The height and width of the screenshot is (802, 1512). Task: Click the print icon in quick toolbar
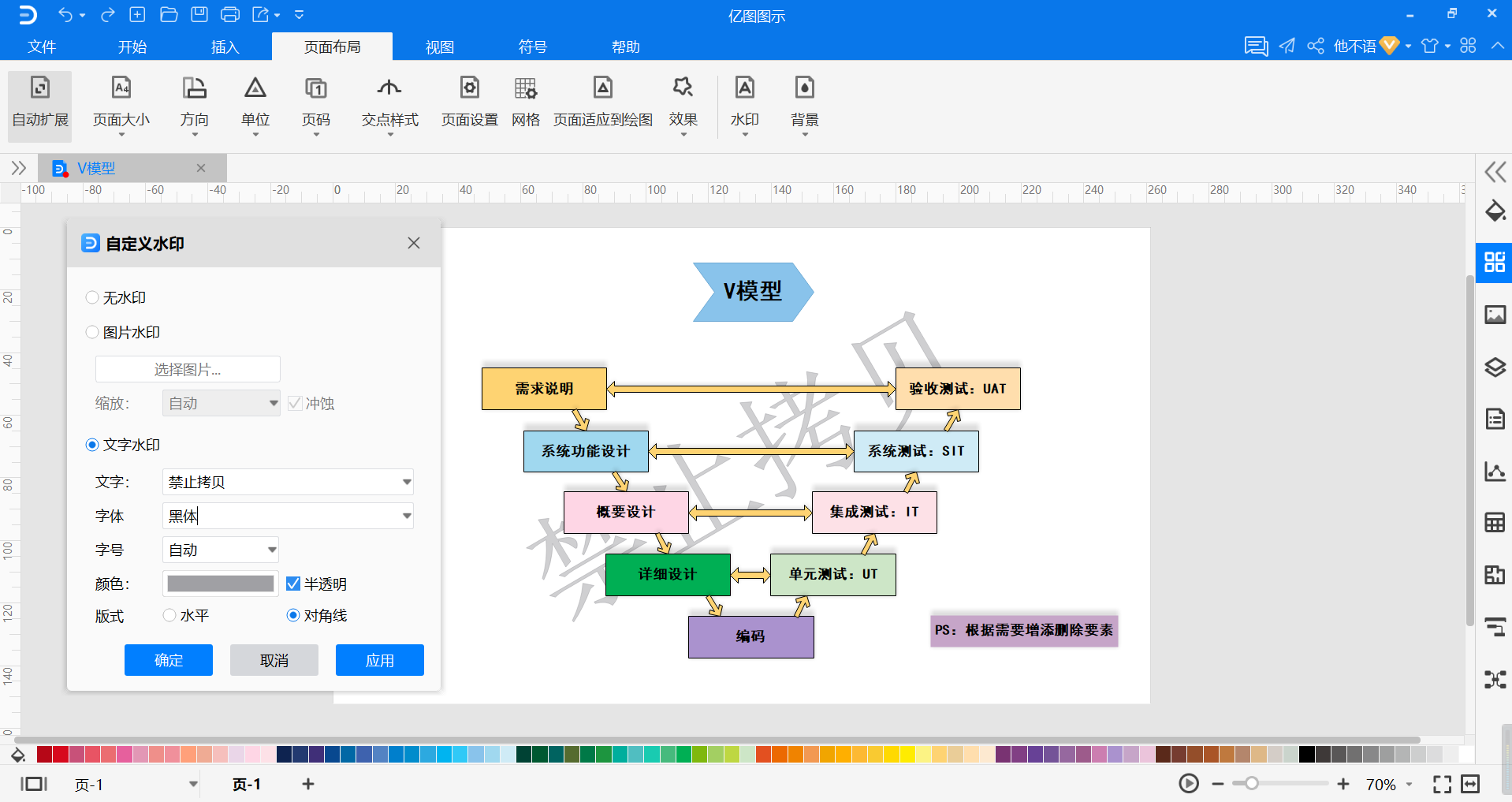pos(229,14)
